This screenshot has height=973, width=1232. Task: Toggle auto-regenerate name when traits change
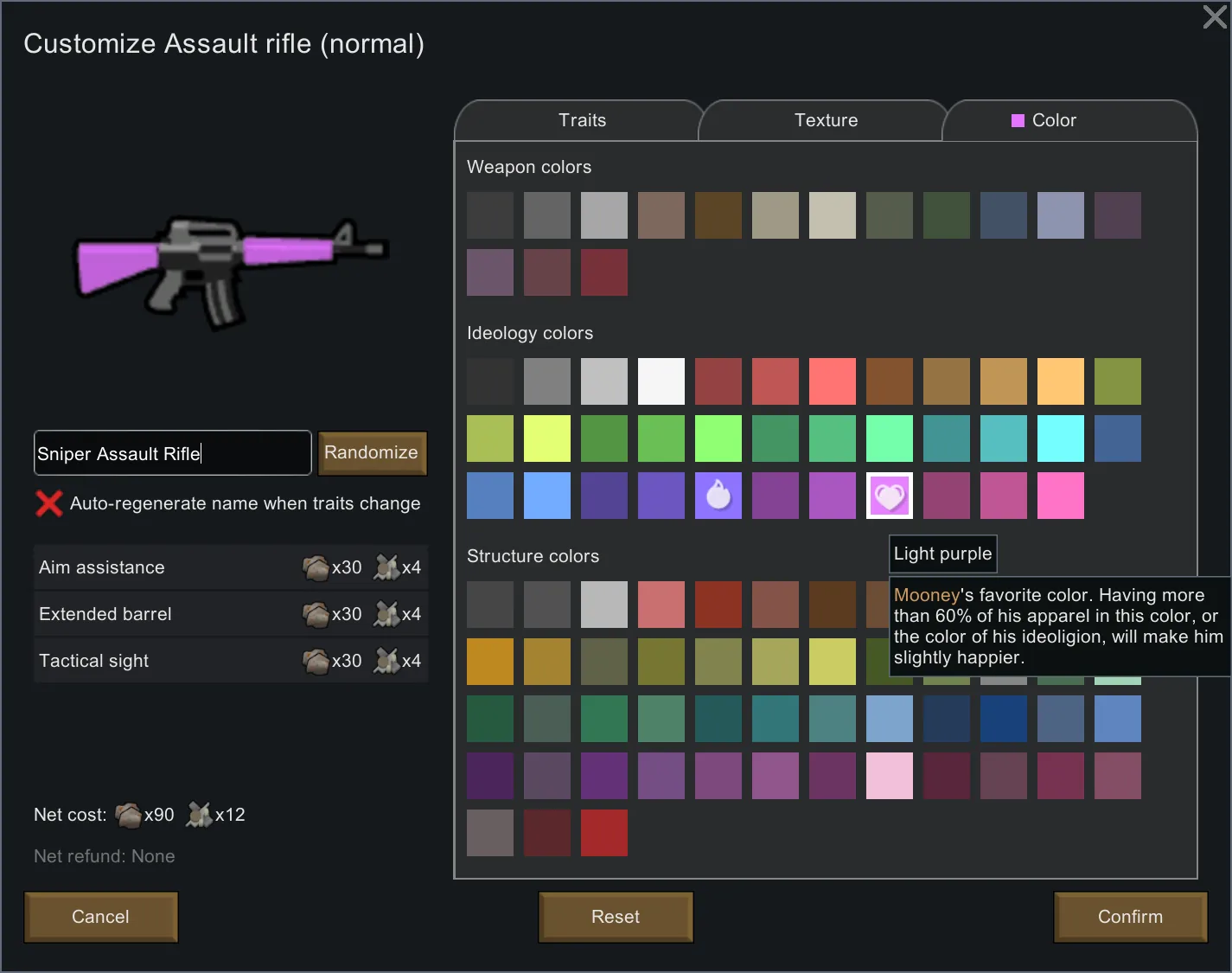(x=49, y=503)
